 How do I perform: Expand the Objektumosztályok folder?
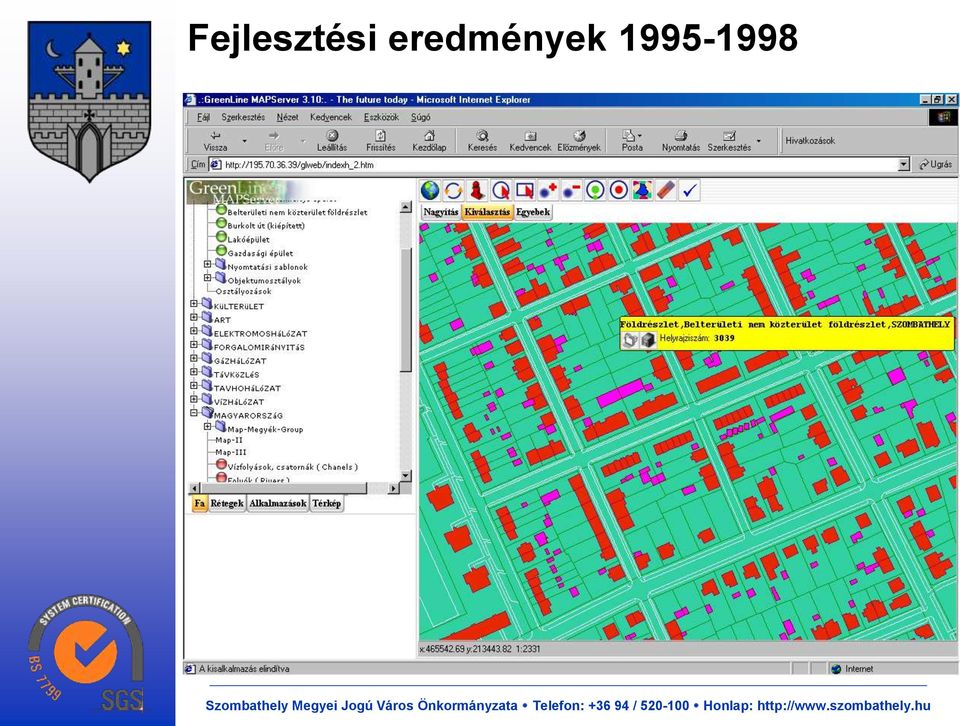point(208,278)
